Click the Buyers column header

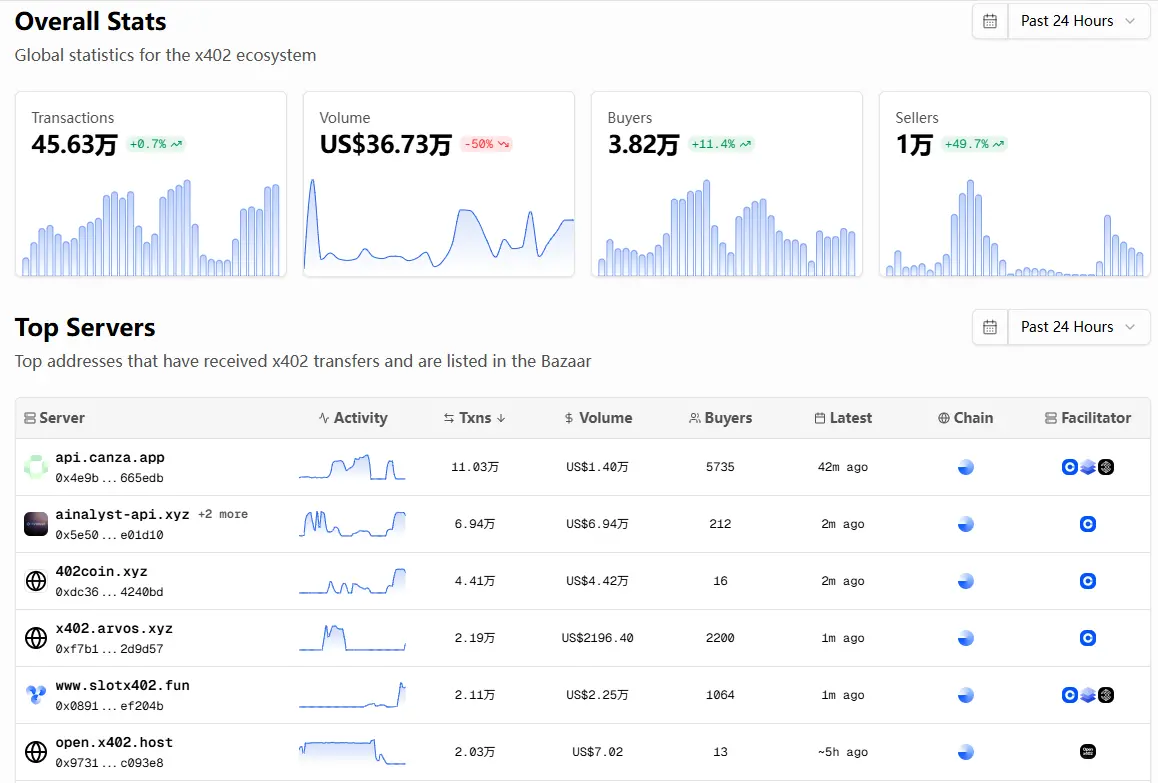click(720, 418)
